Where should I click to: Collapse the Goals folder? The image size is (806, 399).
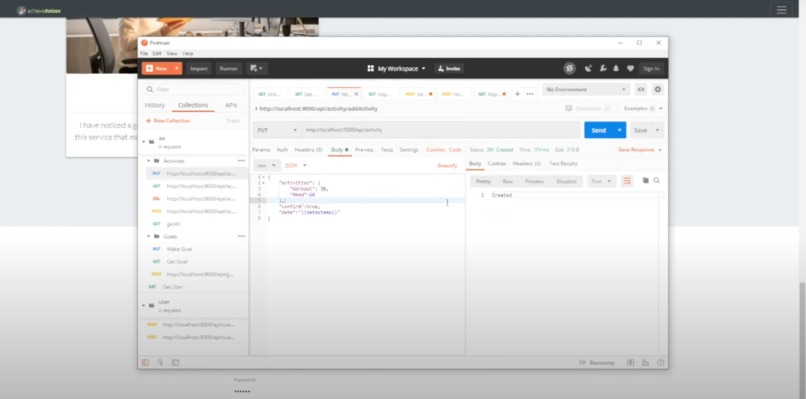tap(149, 237)
